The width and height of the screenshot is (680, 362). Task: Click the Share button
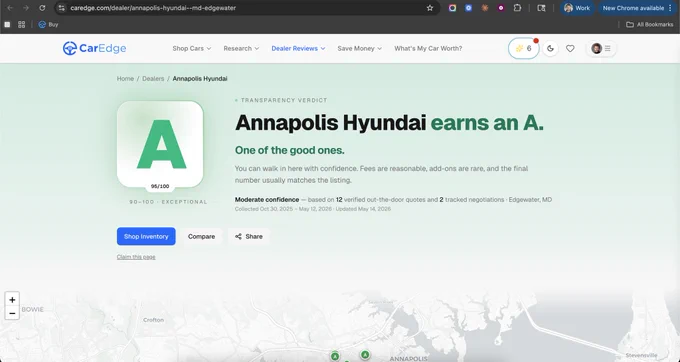point(248,236)
